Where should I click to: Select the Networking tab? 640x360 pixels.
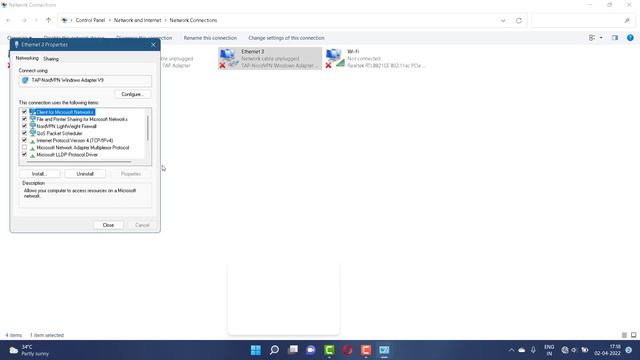(x=27, y=58)
